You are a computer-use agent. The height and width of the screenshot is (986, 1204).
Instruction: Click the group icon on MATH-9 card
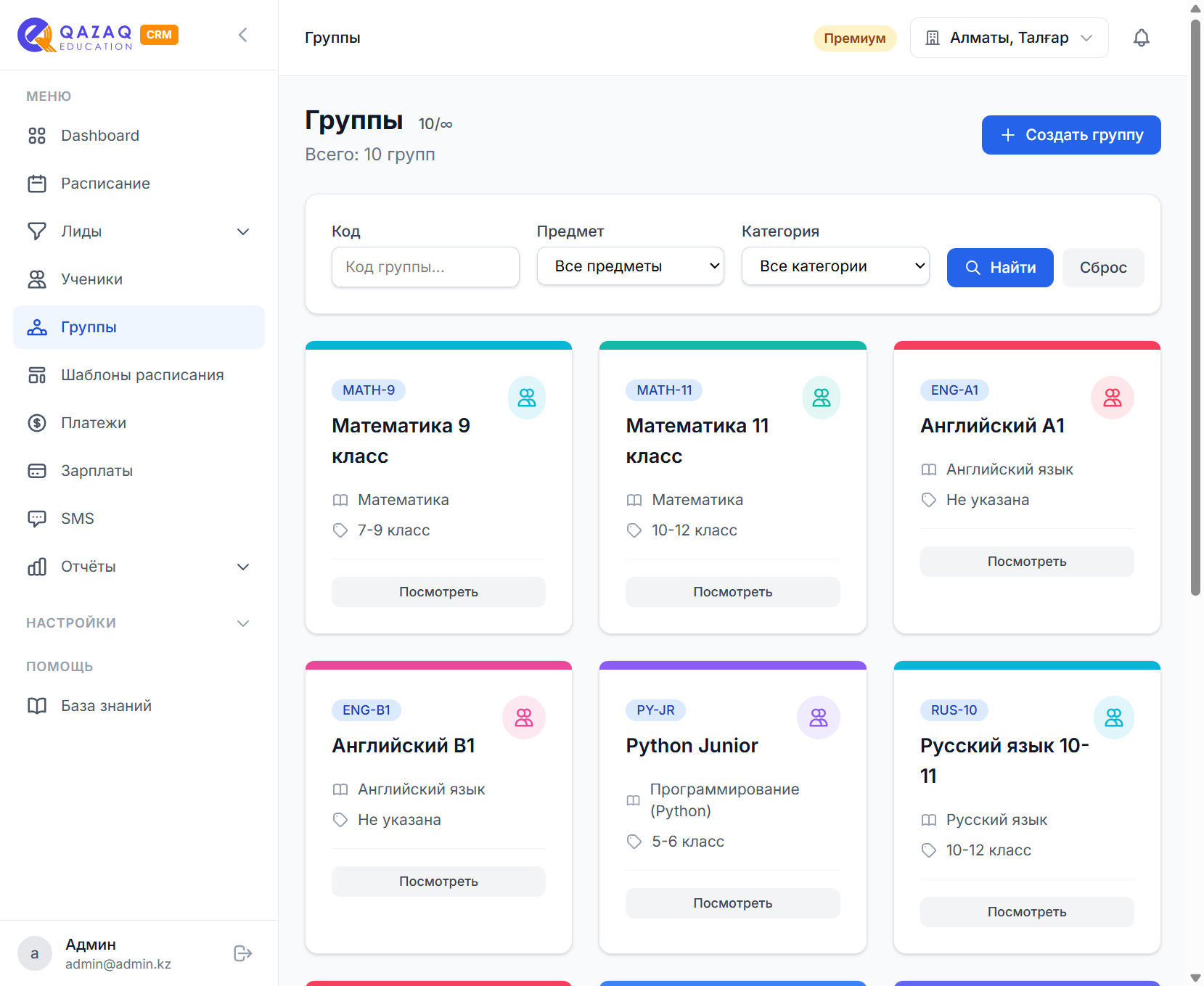pos(527,398)
